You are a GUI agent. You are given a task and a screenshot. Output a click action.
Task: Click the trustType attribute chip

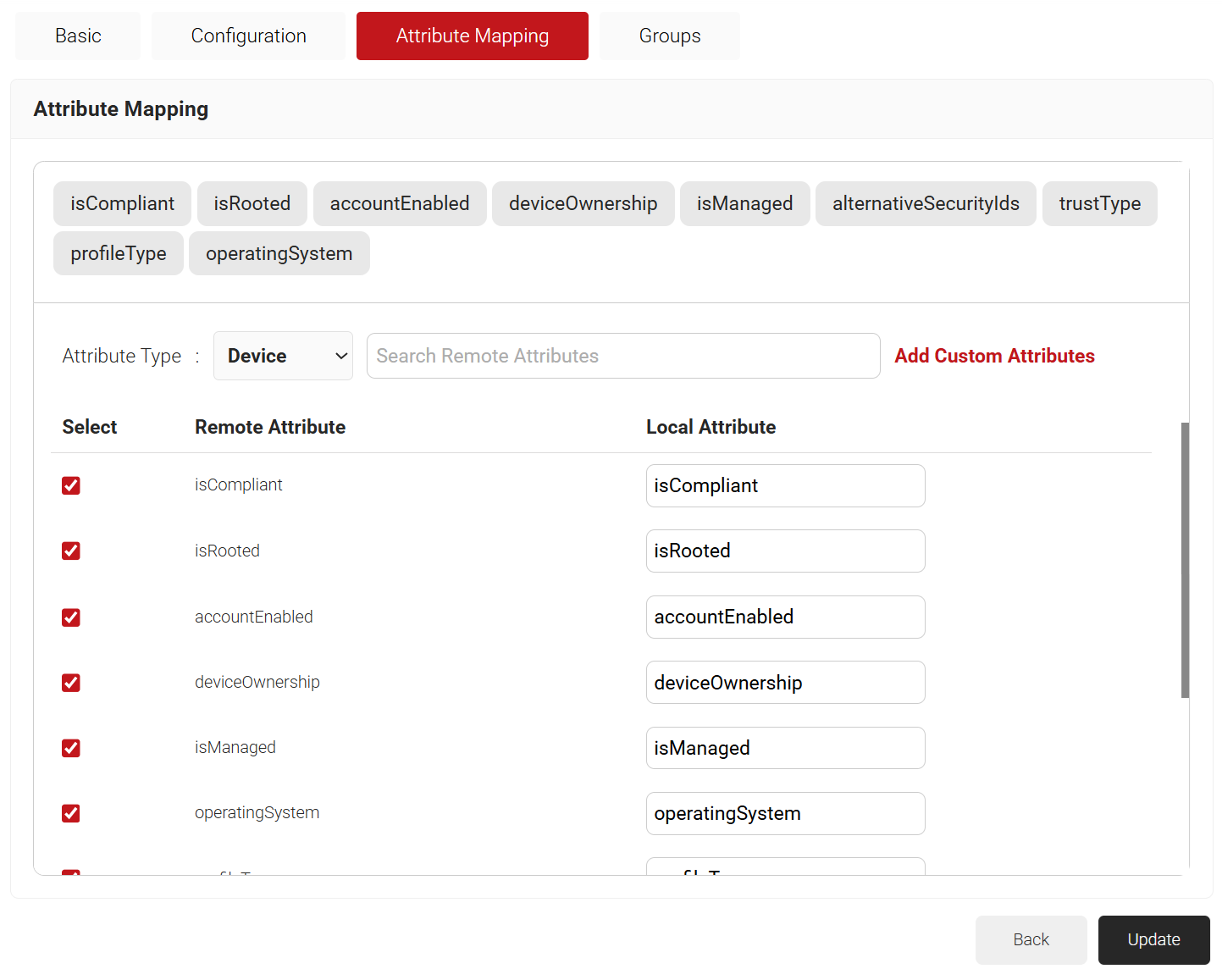pyautogui.click(x=1099, y=203)
